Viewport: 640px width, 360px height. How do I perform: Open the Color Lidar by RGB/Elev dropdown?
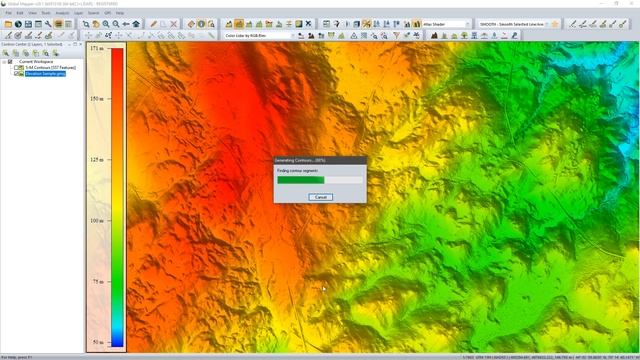tap(293, 36)
